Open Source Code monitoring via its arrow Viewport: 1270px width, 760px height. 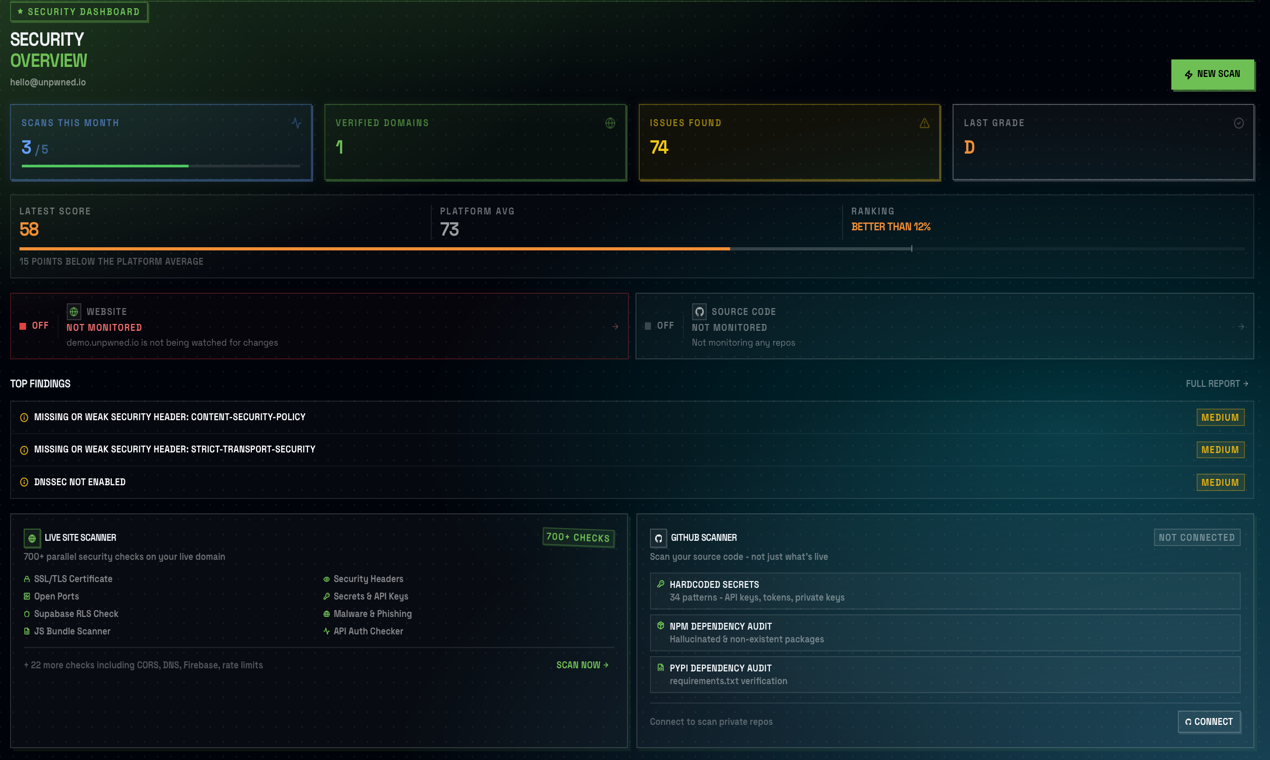(x=1241, y=327)
